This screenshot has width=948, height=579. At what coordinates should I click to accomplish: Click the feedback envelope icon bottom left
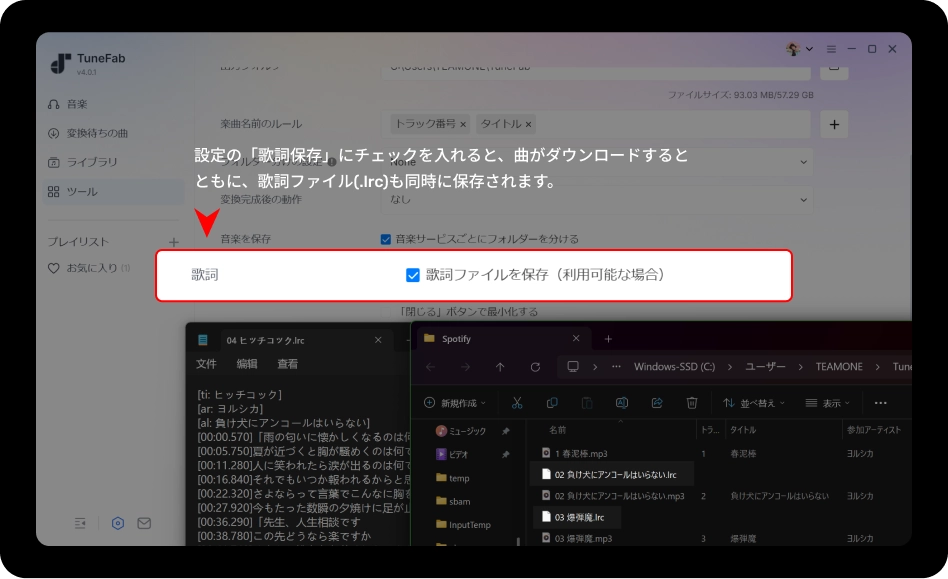[x=144, y=523]
